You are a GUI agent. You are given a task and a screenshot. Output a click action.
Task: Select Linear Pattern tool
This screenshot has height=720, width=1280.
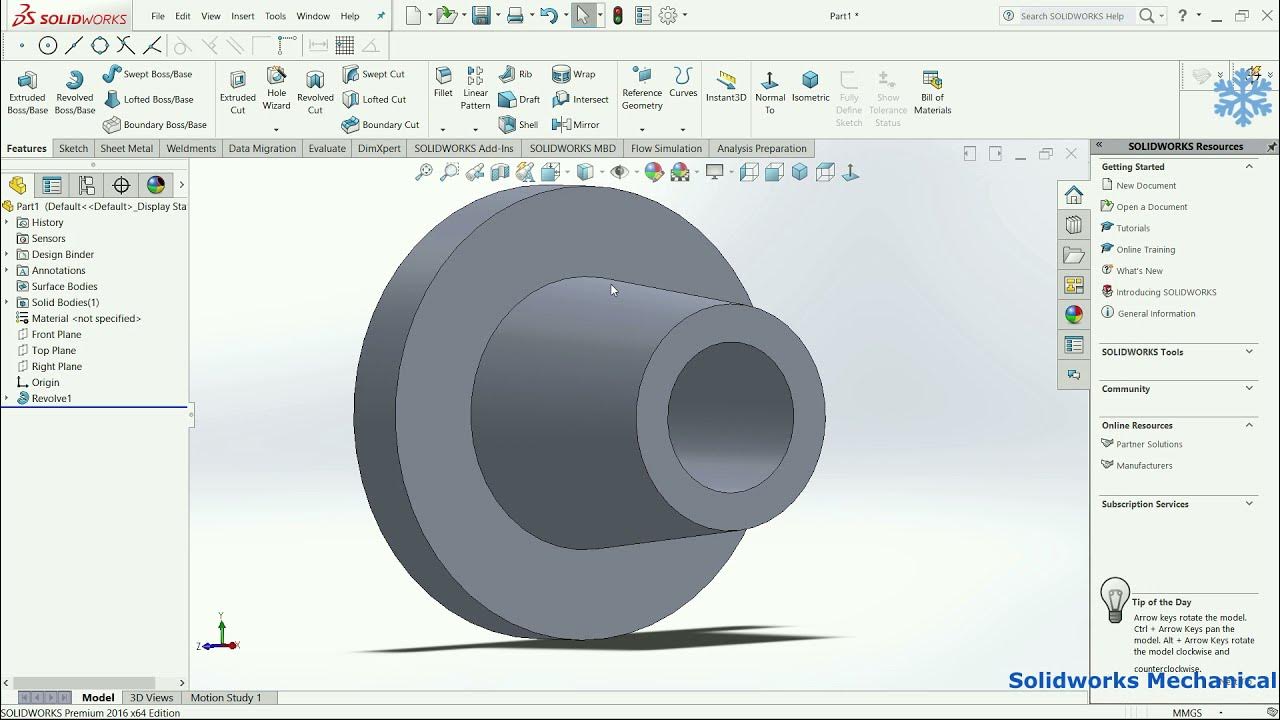(475, 88)
